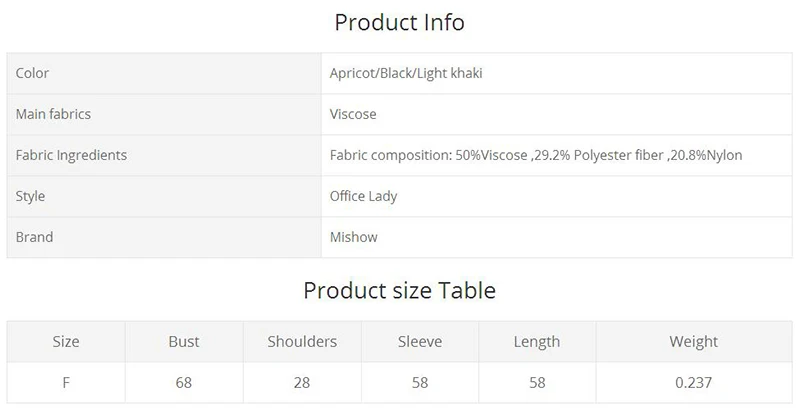Click the Size column header

[x=66, y=341]
